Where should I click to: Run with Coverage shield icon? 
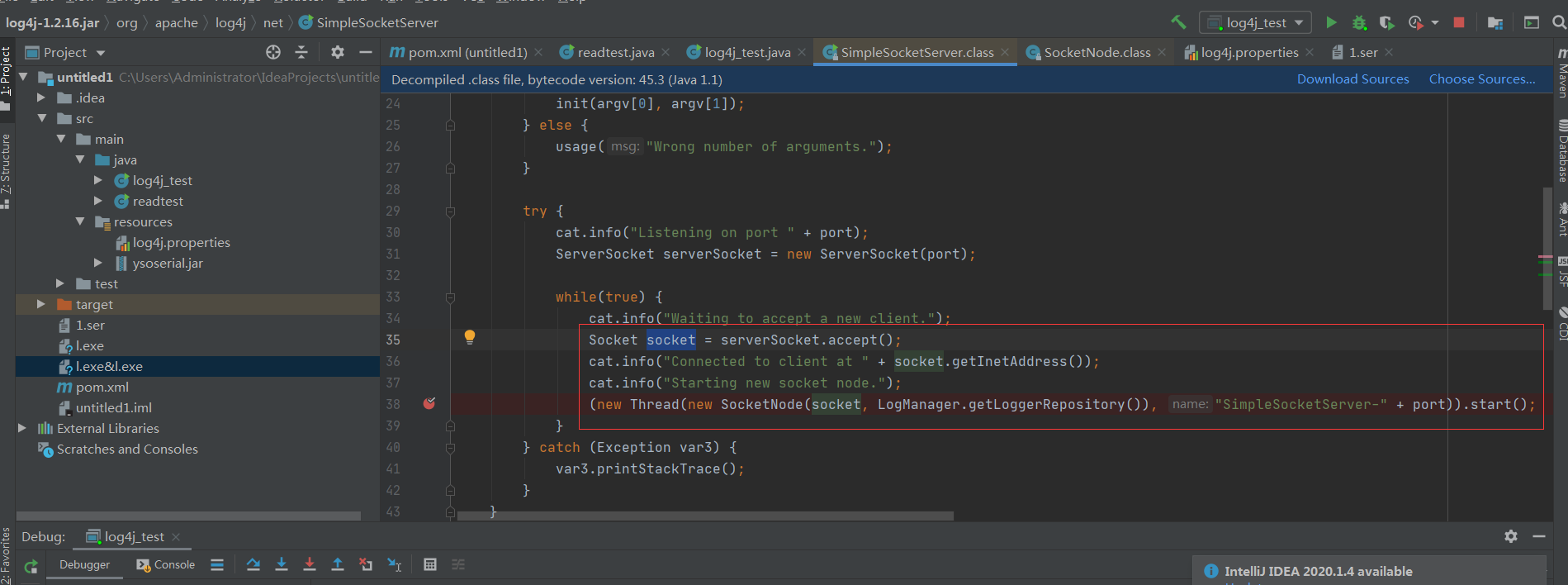1387,22
